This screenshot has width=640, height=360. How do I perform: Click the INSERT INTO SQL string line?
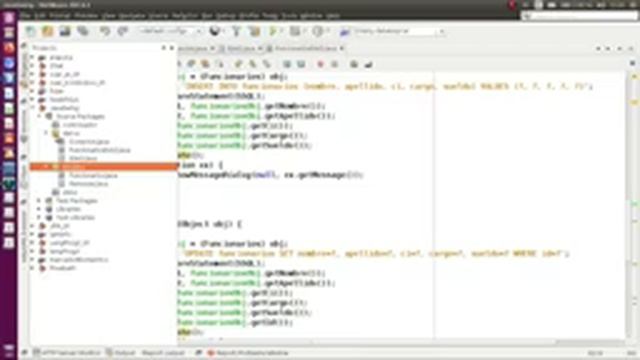tap(386, 87)
